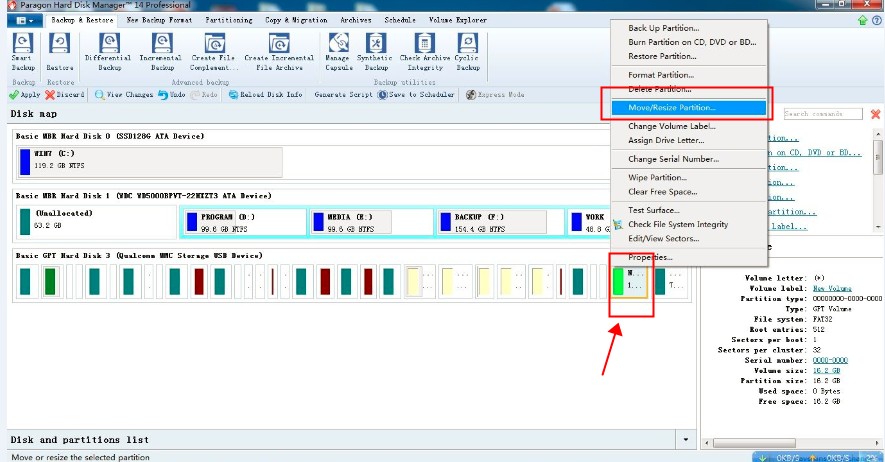885x462 pixels.
Task: Click the Search commands field
Action: 822,114
